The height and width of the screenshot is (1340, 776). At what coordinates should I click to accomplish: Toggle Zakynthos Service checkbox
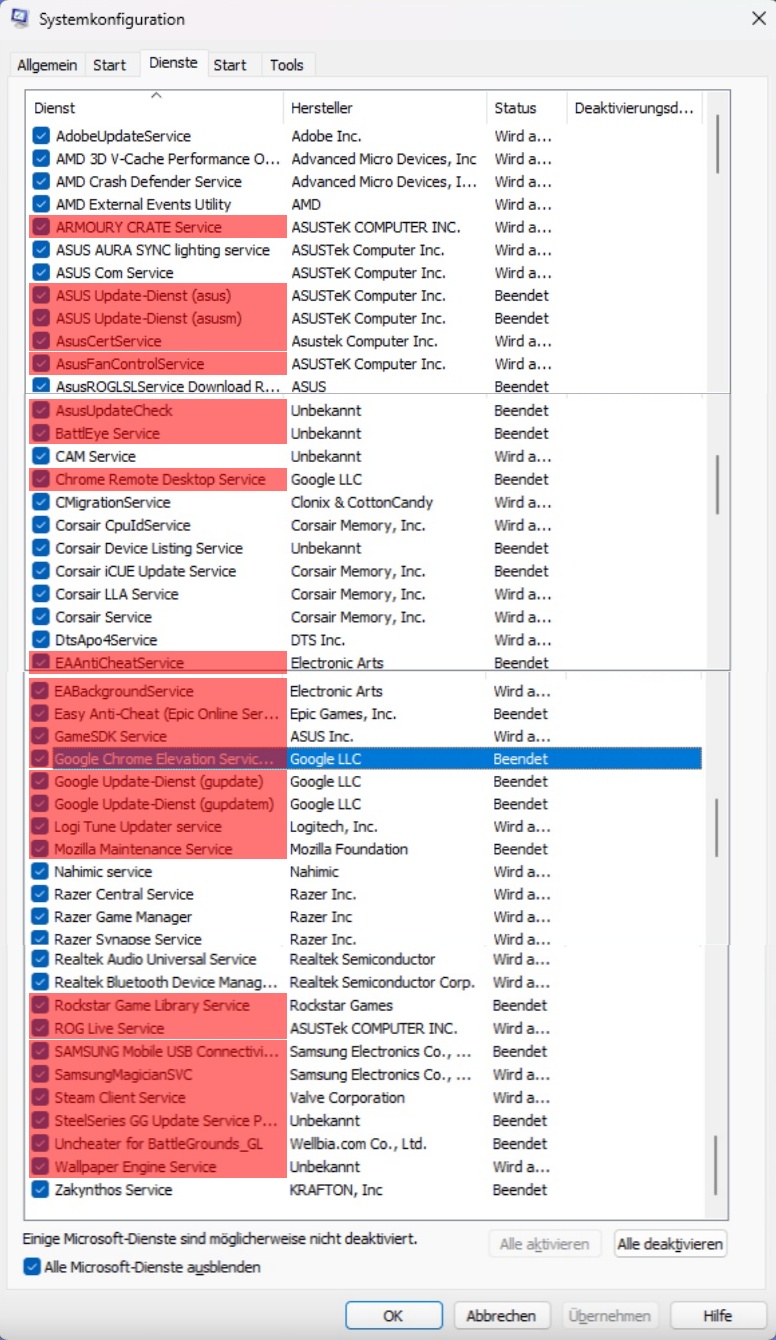(40, 1190)
